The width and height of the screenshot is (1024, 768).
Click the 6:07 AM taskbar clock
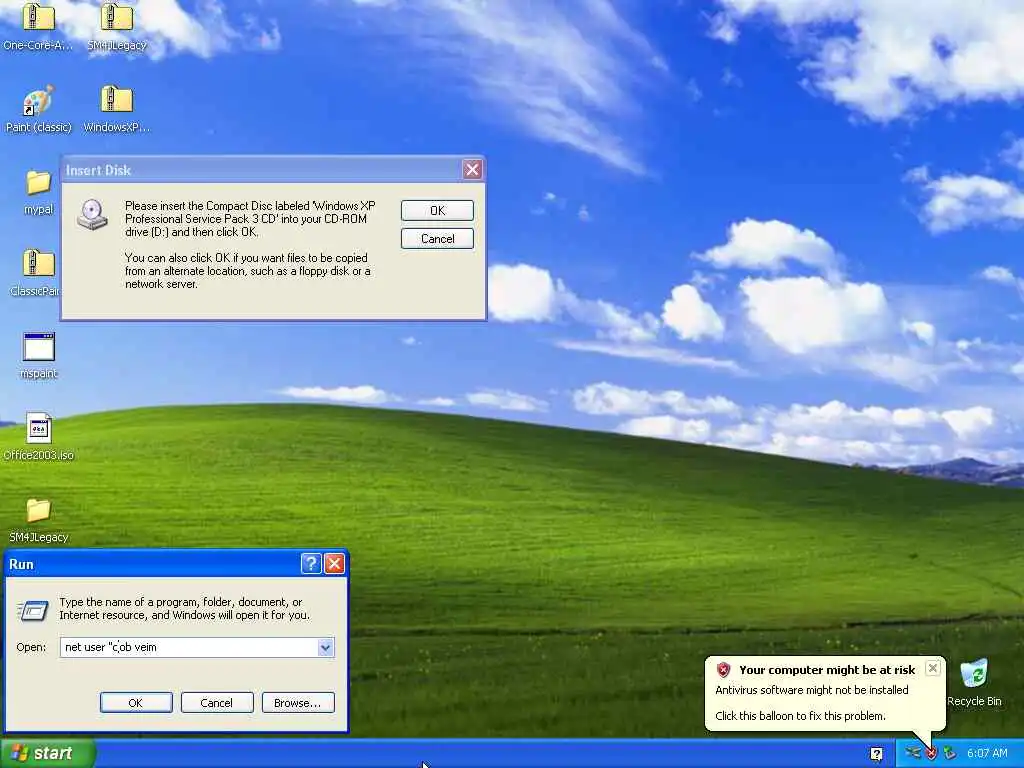pyautogui.click(x=987, y=753)
